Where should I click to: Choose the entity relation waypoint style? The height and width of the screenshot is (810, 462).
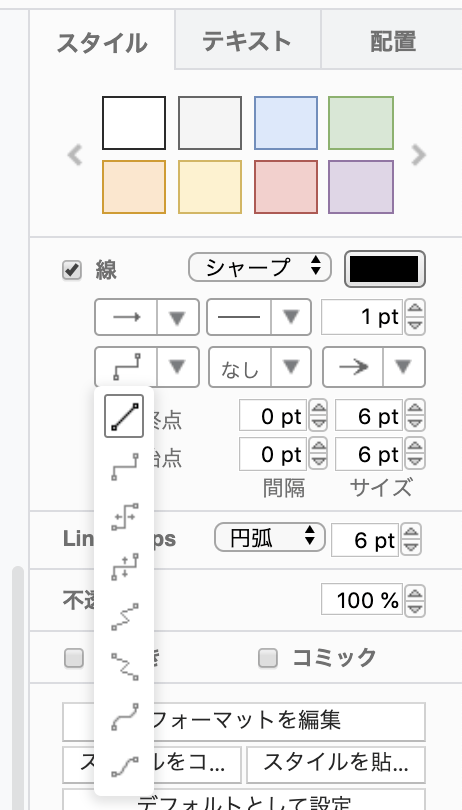(x=124, y=767)
